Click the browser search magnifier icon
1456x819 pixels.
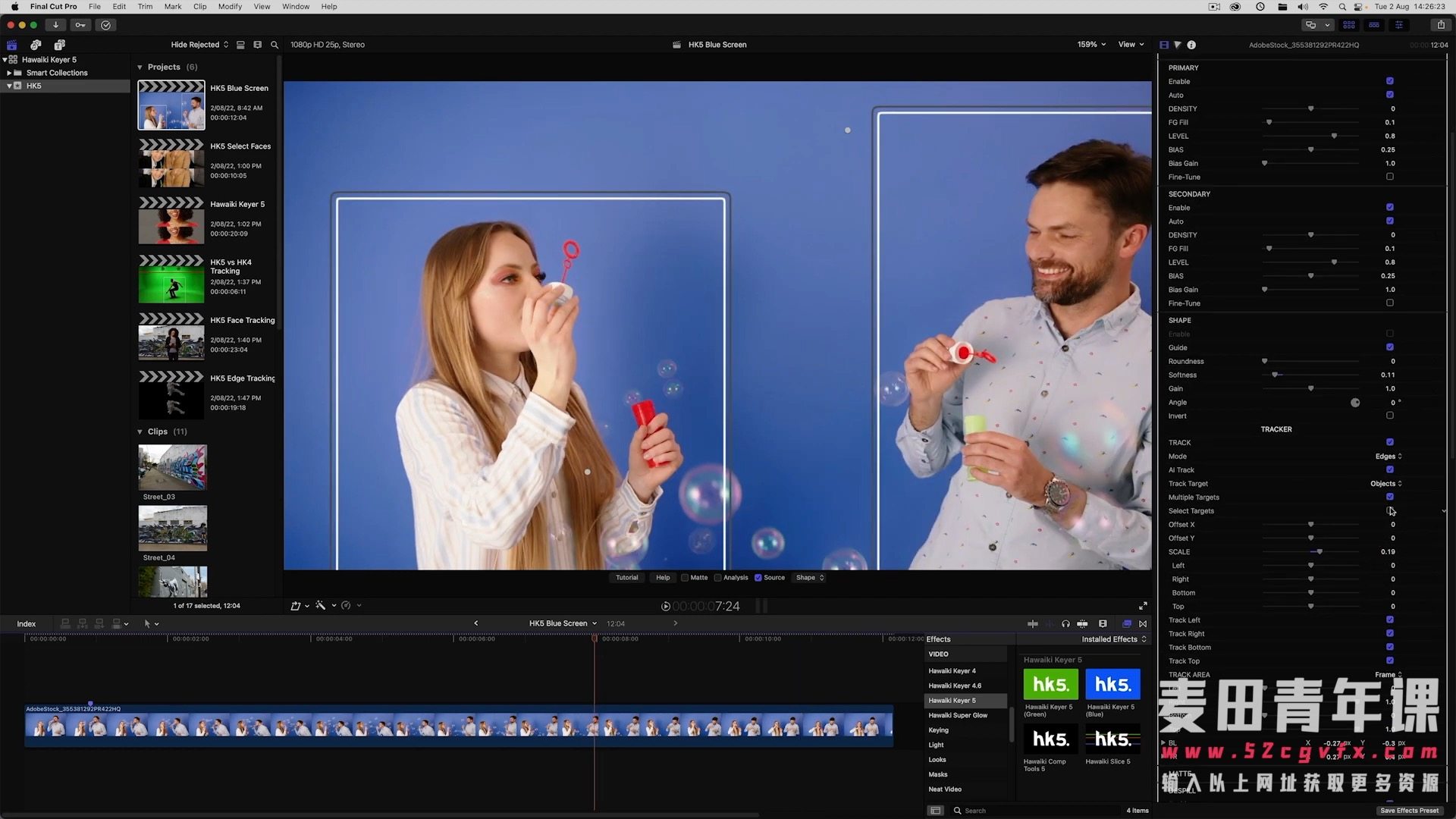275,45
